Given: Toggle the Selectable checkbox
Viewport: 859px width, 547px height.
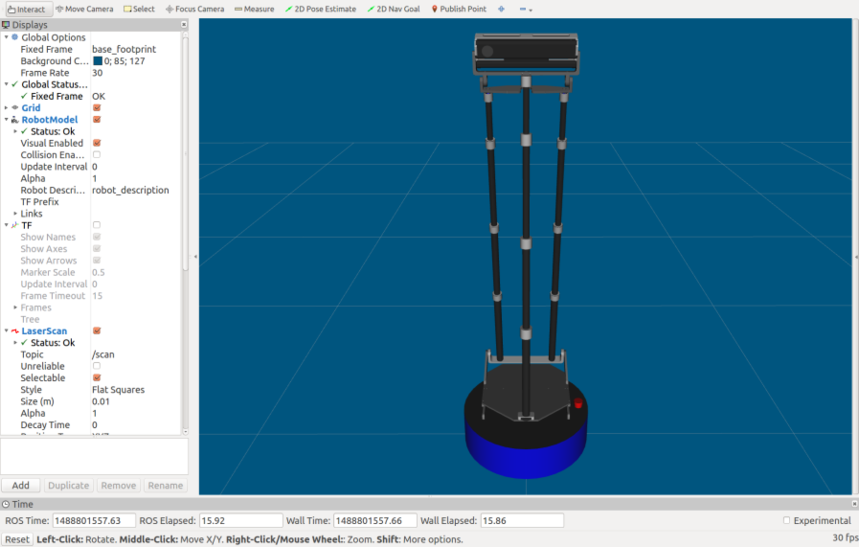Looking at the screenshot, I should point(97,378).
